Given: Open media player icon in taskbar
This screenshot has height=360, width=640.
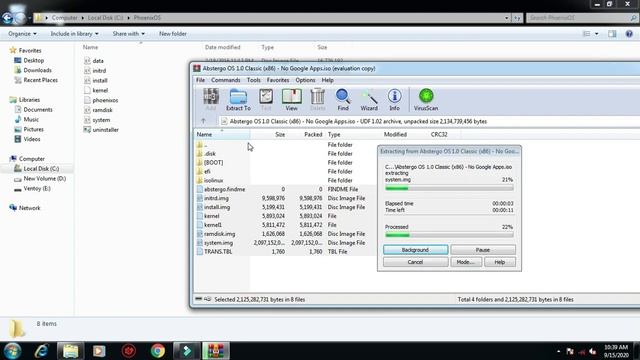Looking at the screenshot, I should coord(99,351).
